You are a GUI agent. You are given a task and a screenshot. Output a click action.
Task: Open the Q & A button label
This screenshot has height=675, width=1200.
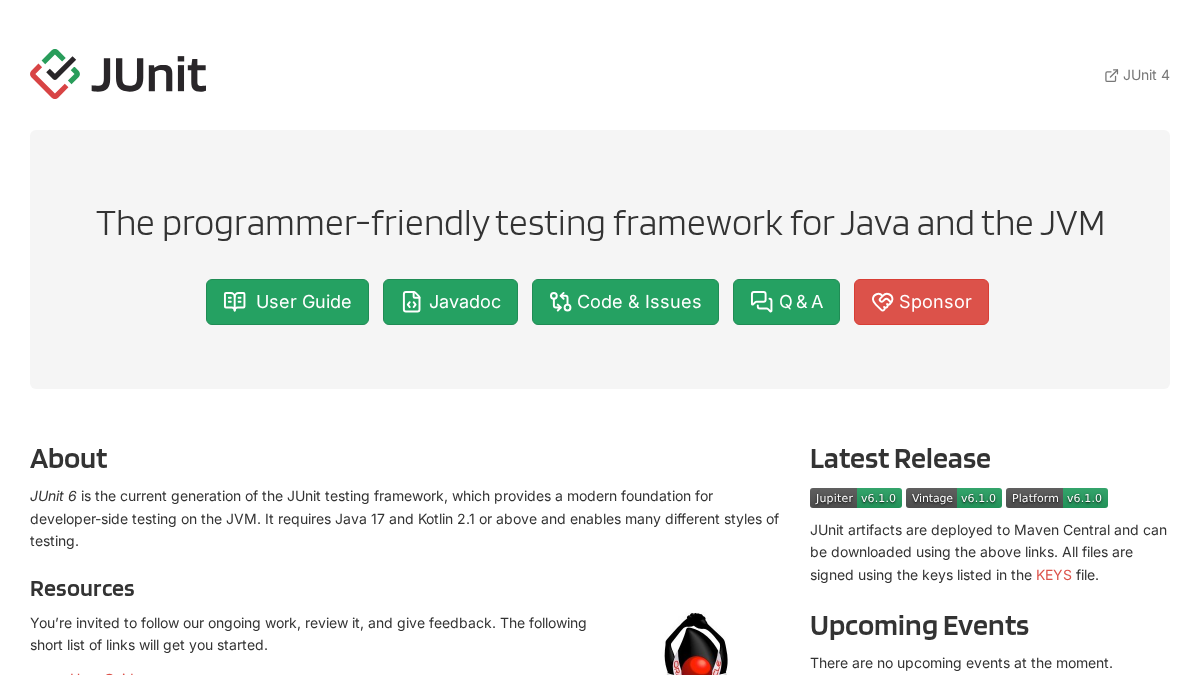click(801, 302)
